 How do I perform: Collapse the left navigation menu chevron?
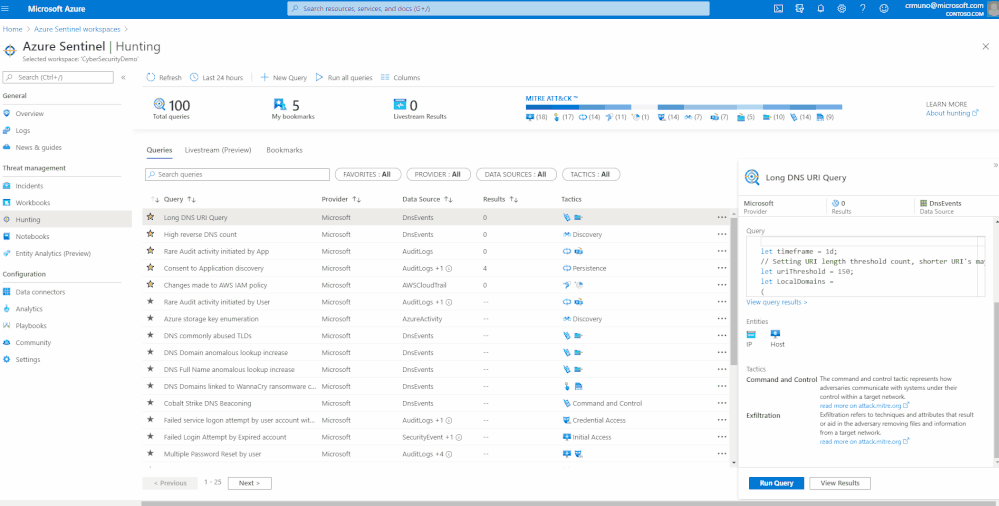124,77
